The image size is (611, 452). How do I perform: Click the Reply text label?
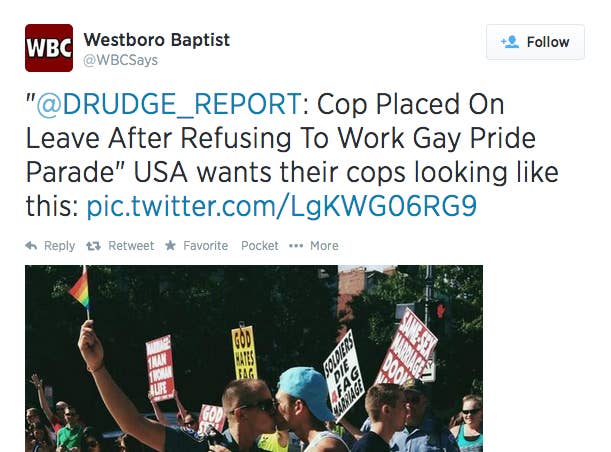(60, 246)
